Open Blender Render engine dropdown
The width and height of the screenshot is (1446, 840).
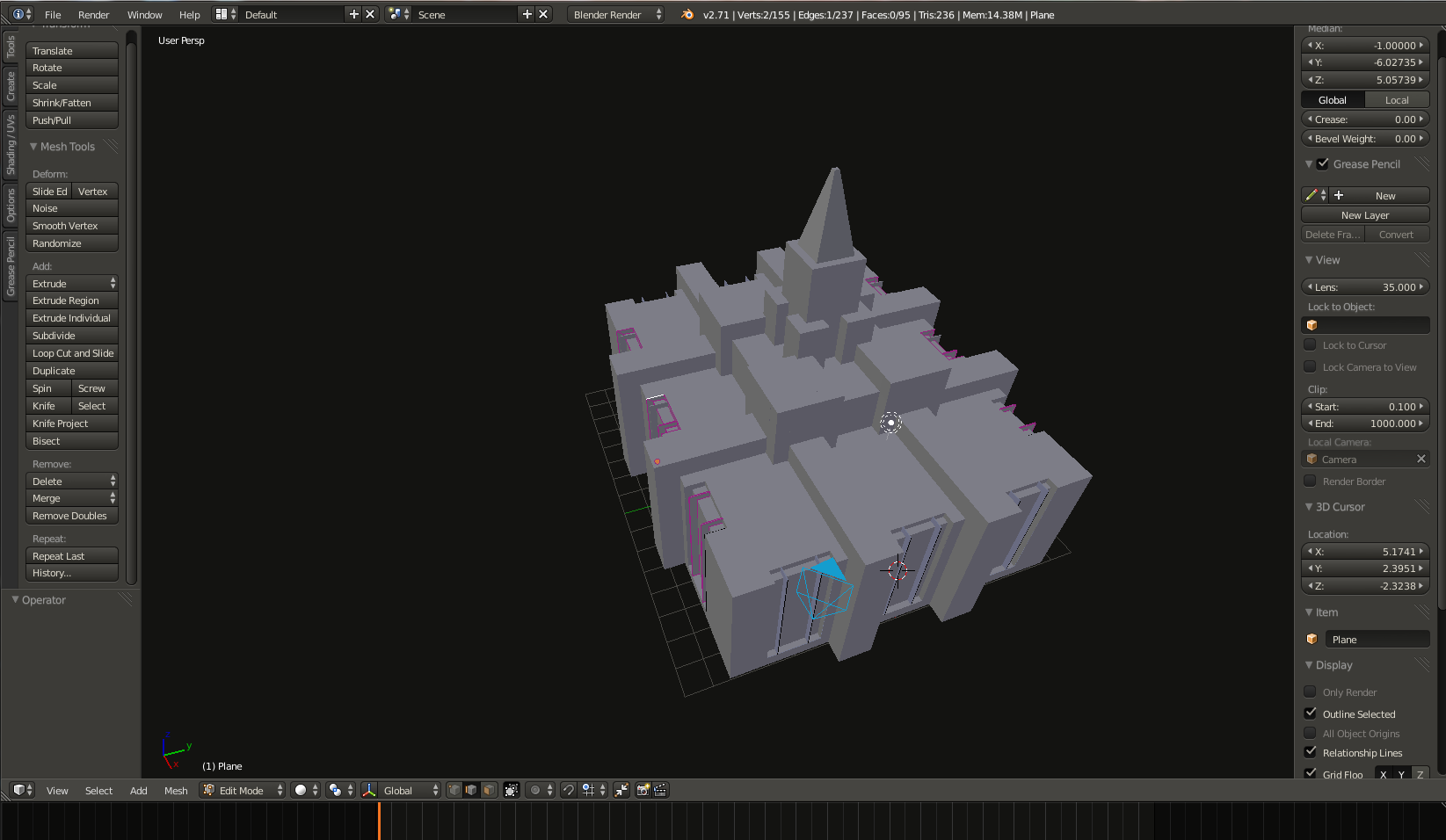tap(617, 14)
